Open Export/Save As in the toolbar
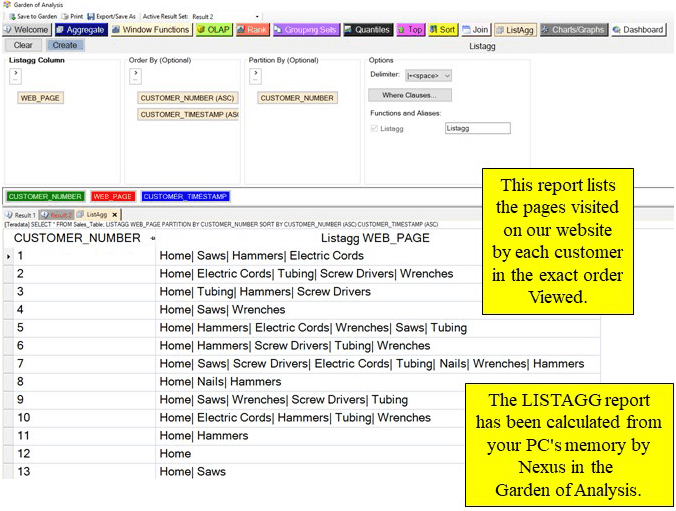The width and height of the screenshot is (676, 511). (x=111, y=17)
